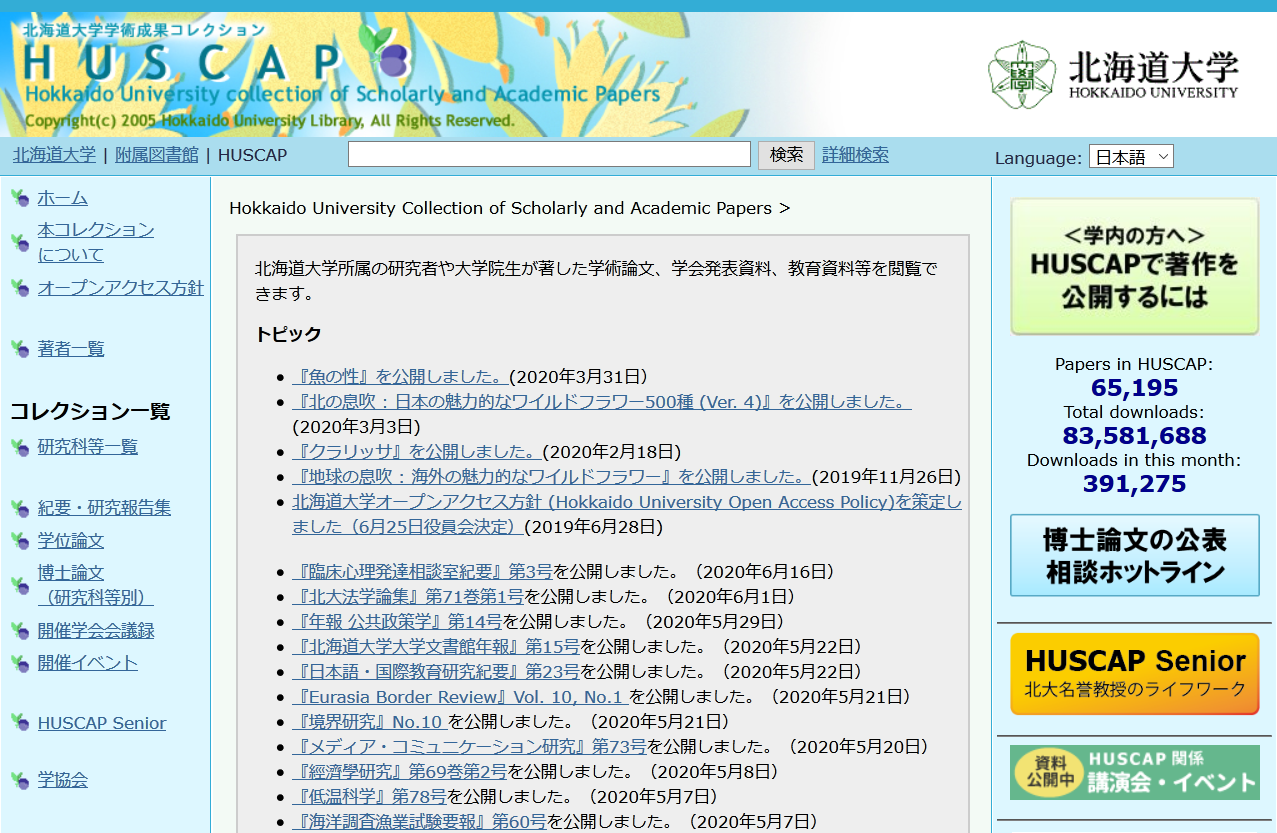Open 『經濟學研究』第69巻第2号 link
Viewport: 1277px width, 833px height.
(x=400, y=772)
